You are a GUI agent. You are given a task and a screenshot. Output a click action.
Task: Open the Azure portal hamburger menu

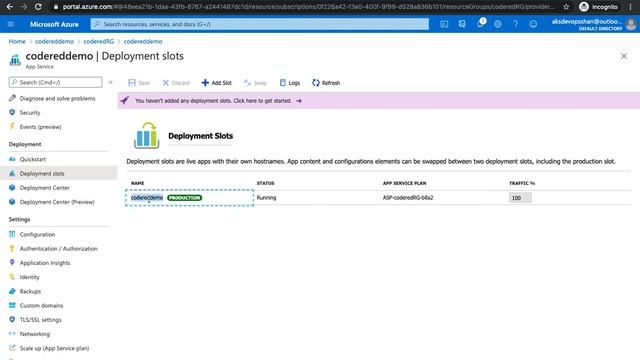coord(11,24)
